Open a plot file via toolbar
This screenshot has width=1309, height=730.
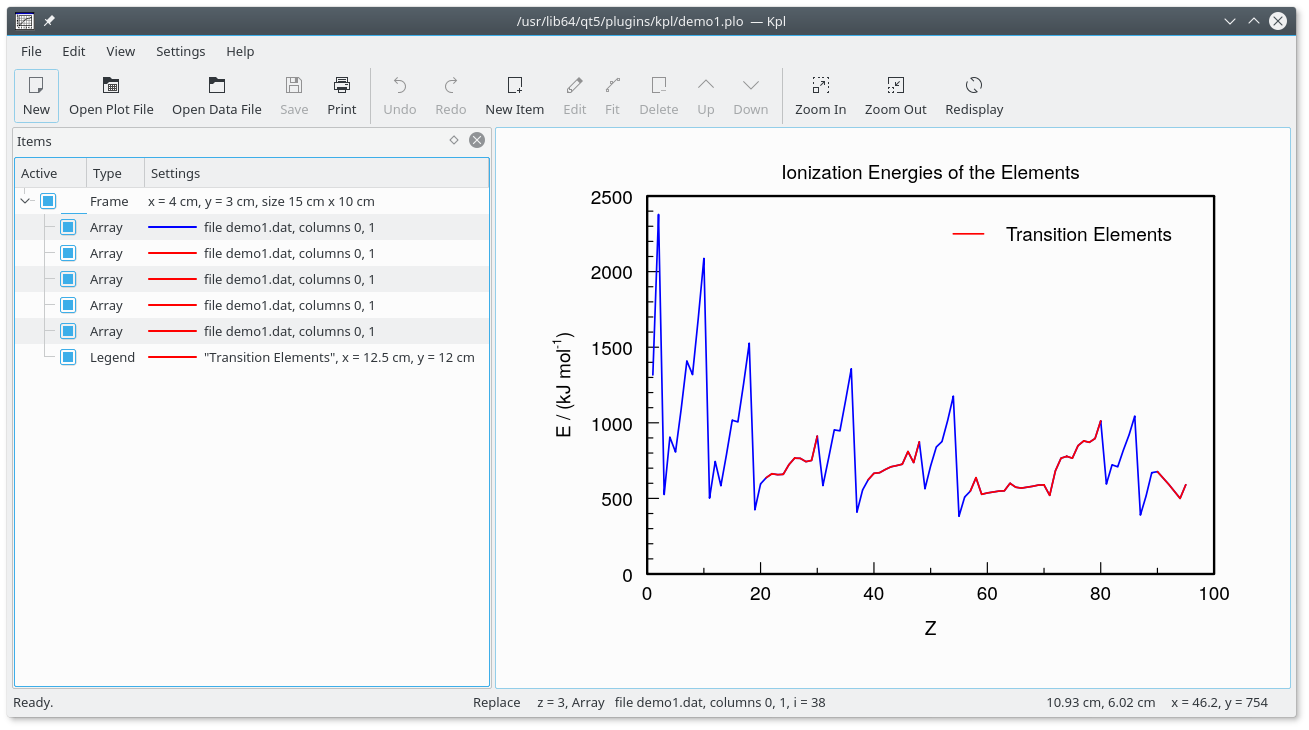coord(111,96)
